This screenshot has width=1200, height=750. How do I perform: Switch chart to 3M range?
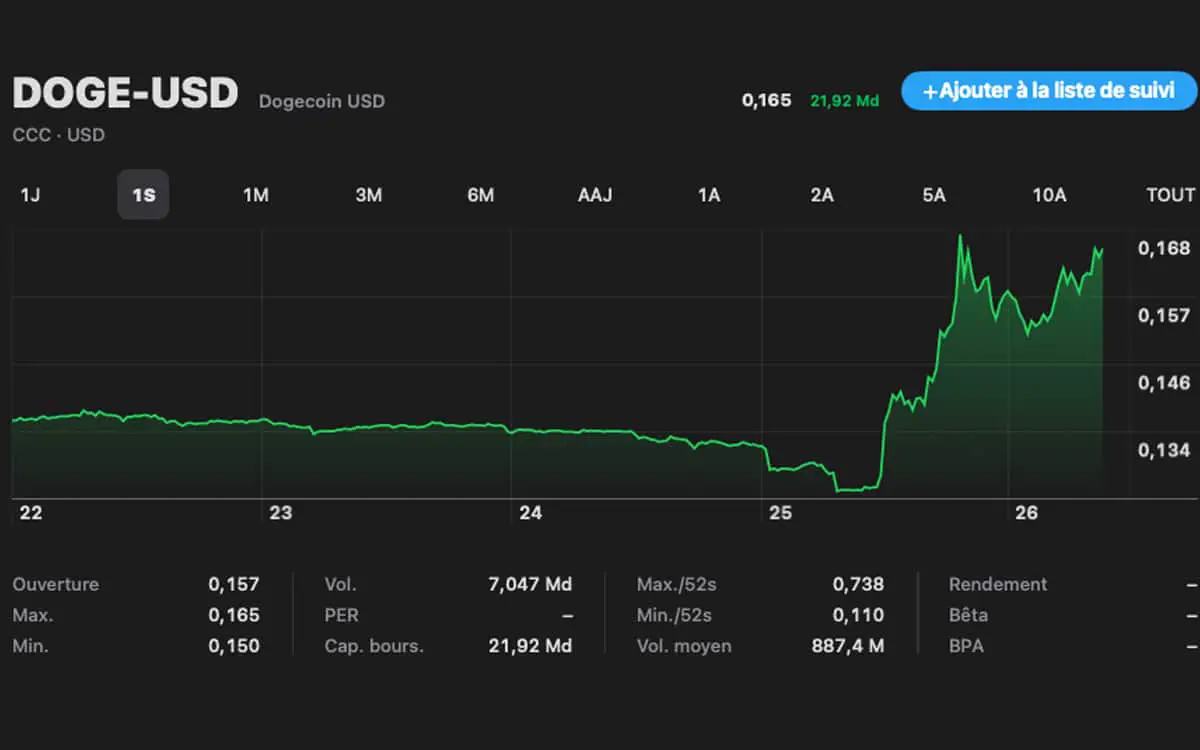pyautogui.click(x=369, y=195)
